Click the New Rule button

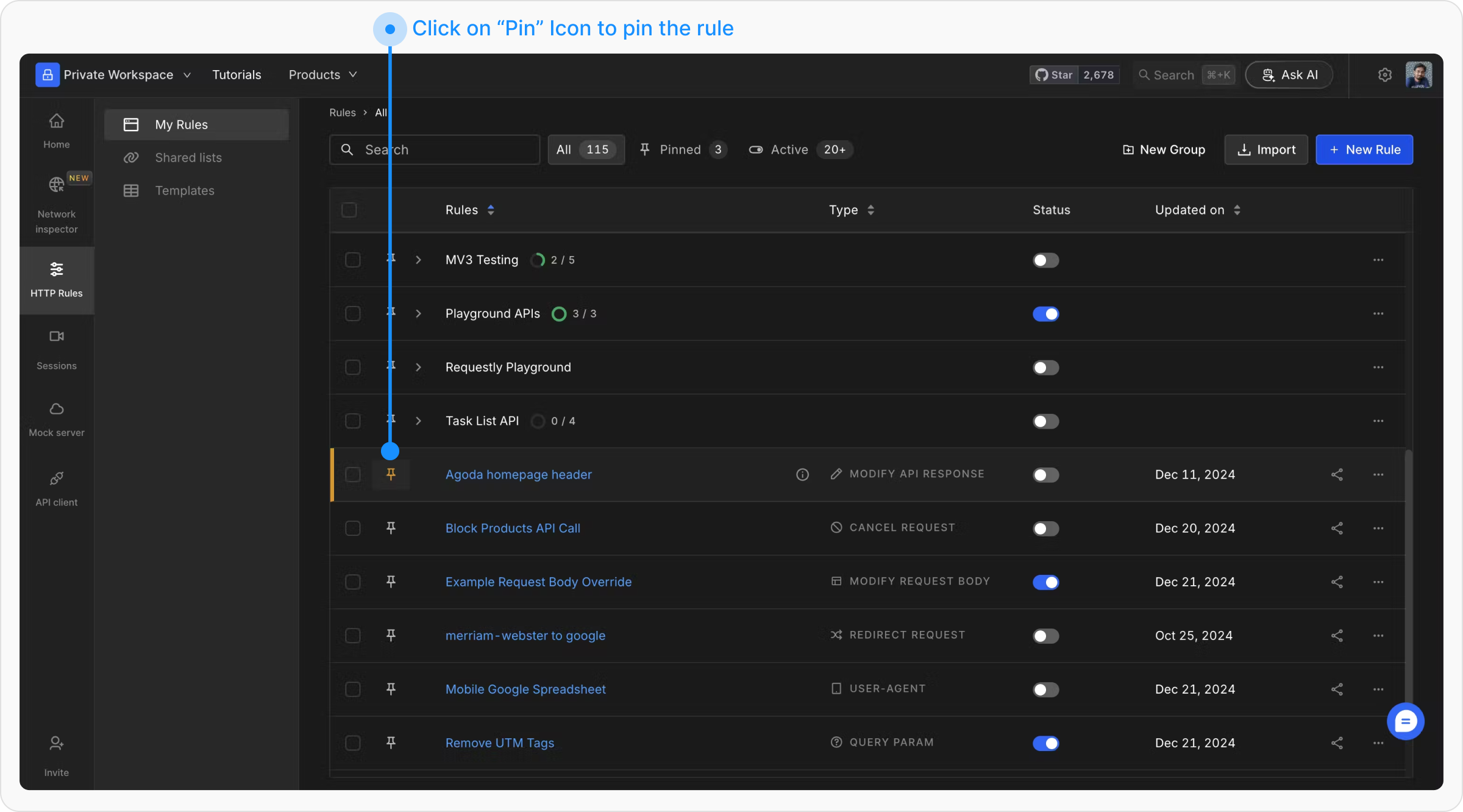click(x=1364, y=149)
